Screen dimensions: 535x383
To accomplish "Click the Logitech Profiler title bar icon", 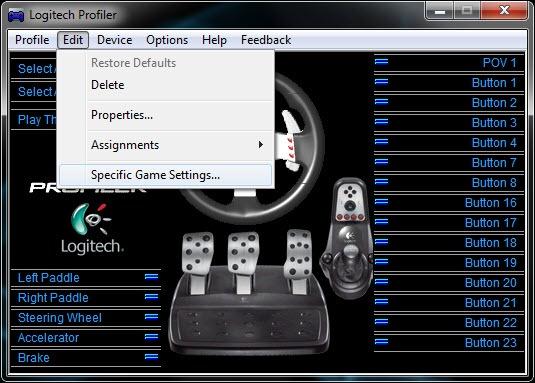I will 16,16.
